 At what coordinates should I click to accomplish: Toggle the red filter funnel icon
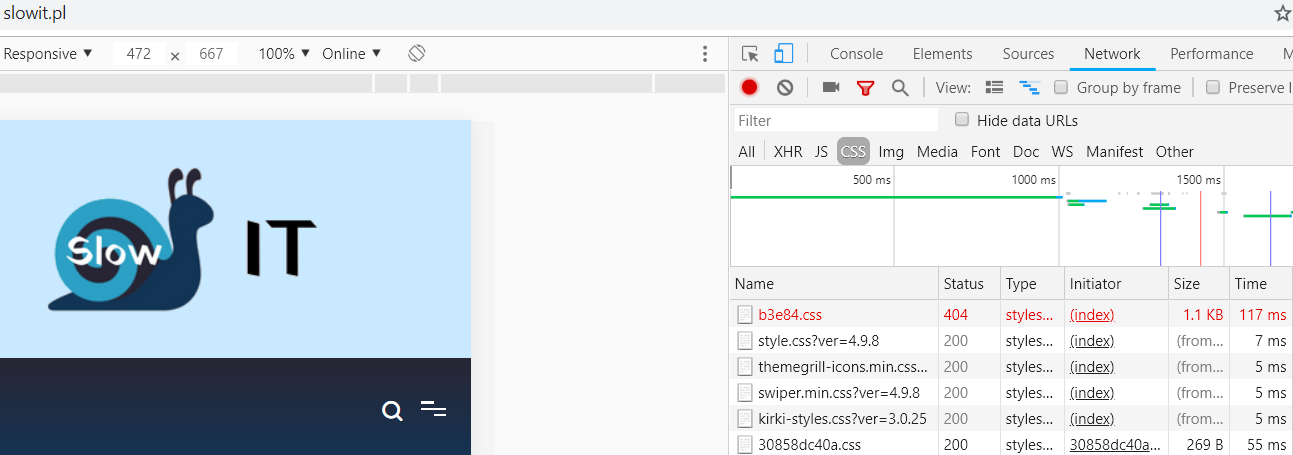[866, 88]
